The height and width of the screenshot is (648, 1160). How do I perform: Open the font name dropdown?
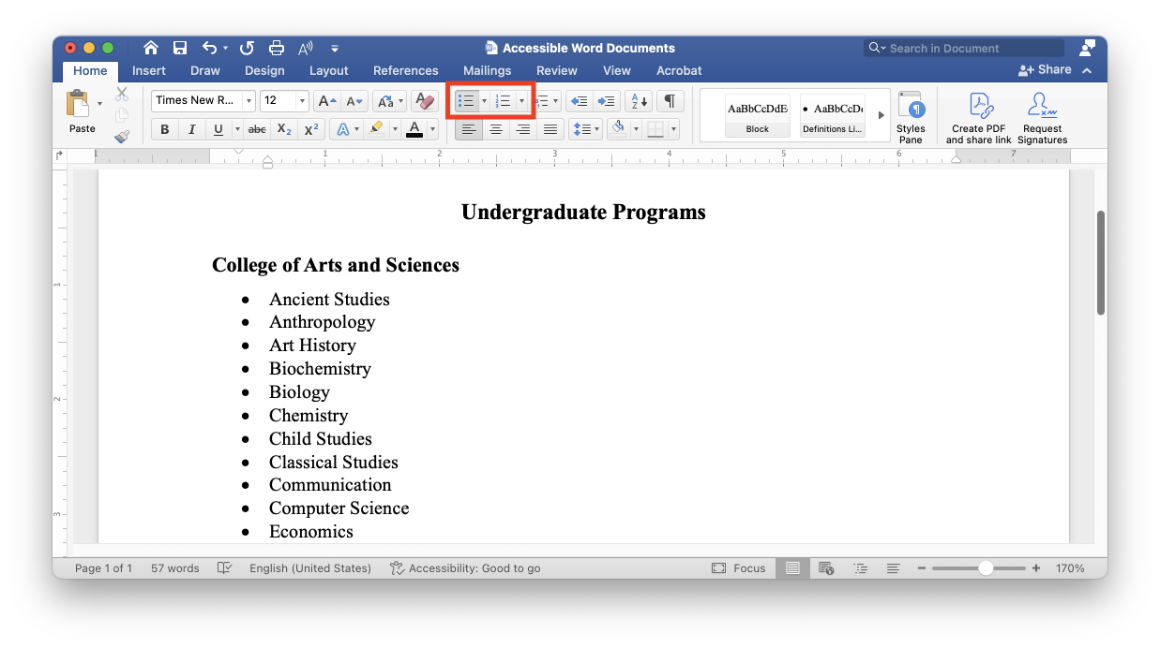247,100
